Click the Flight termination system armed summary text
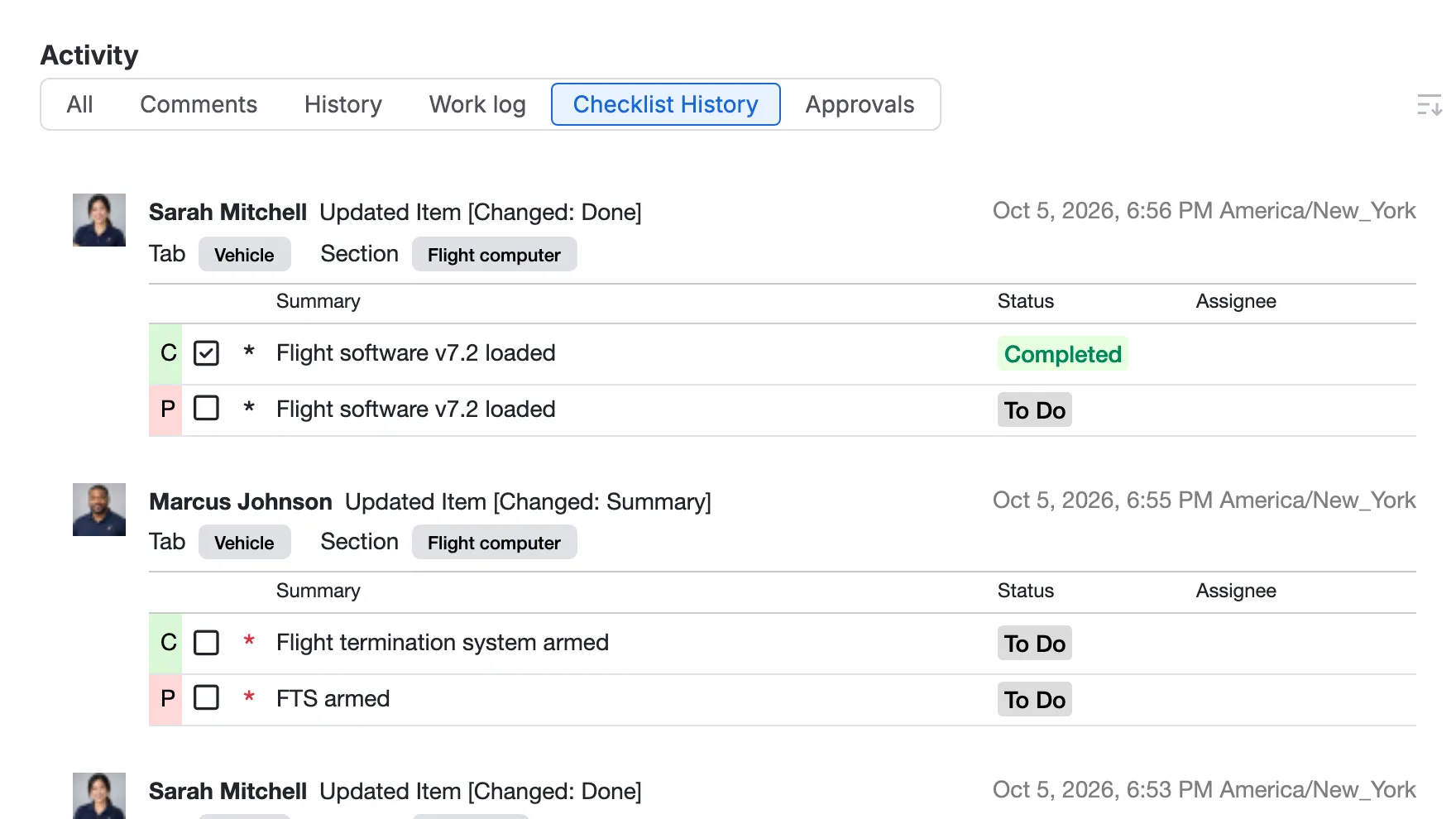Image resolution: width=1456 pixels, height=819 pixels. pos(443,643)
